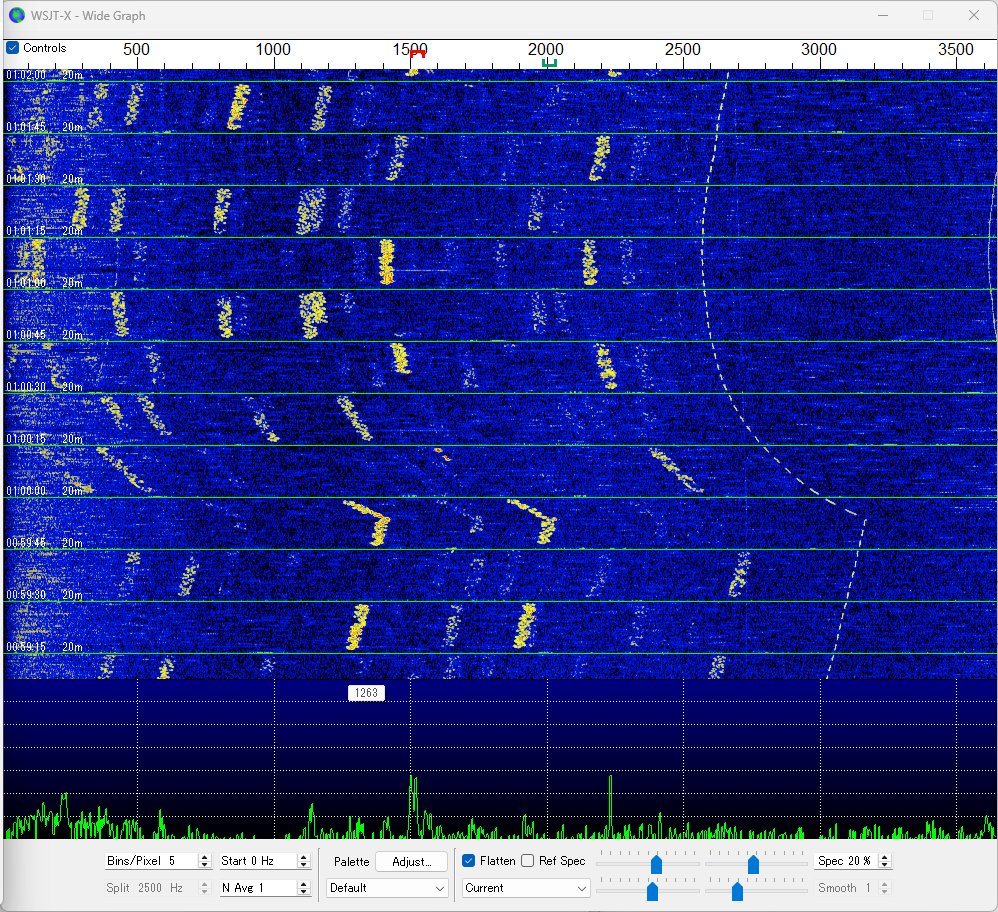Viewport: 998px width, 912px height.
Task: Expand the Current spectrum mode dropdown
Action: pyautogui.click(x=526, y=888)
